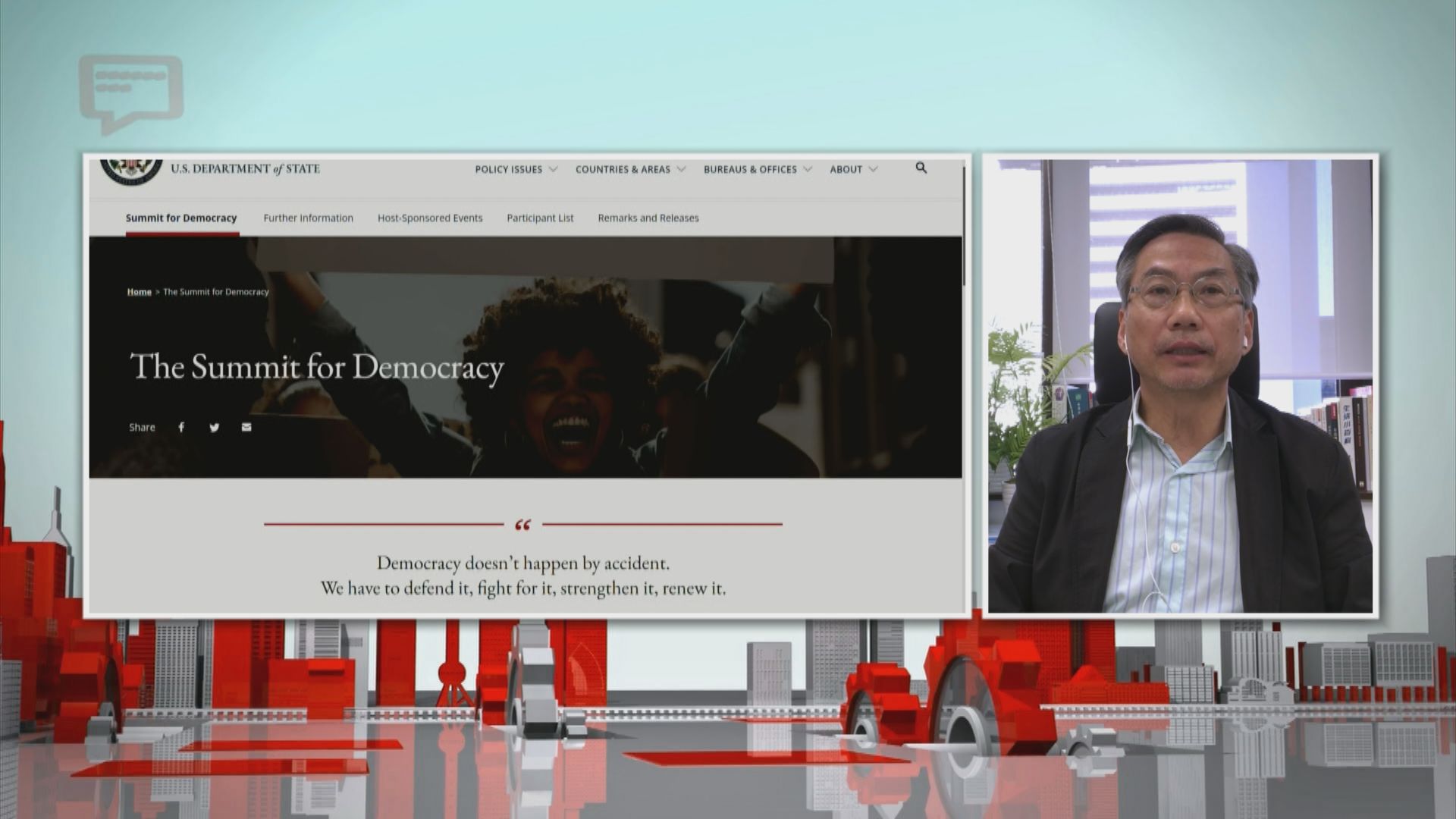Share page via Facebook icon

[181, 427]
